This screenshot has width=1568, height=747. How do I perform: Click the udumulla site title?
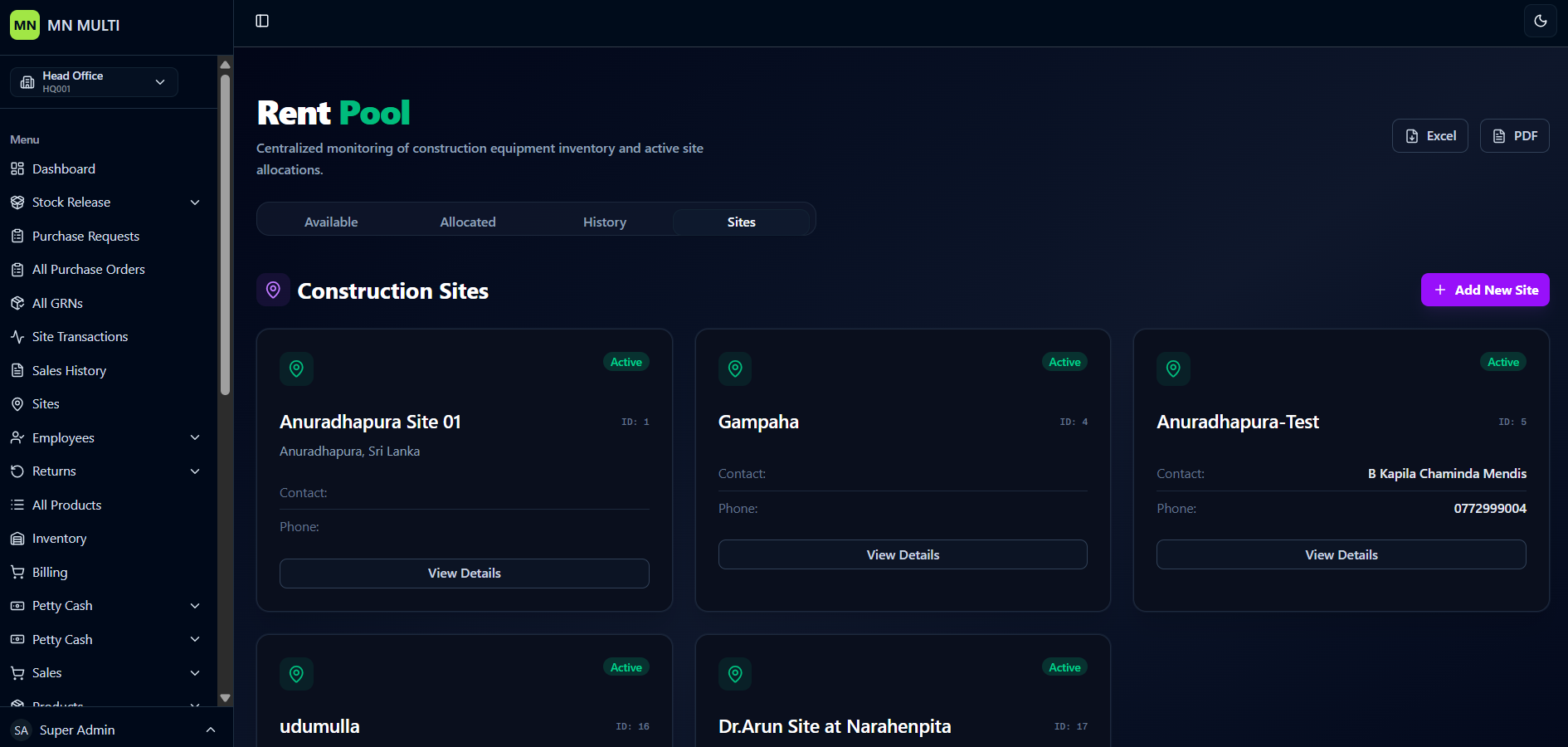[319, 726]
